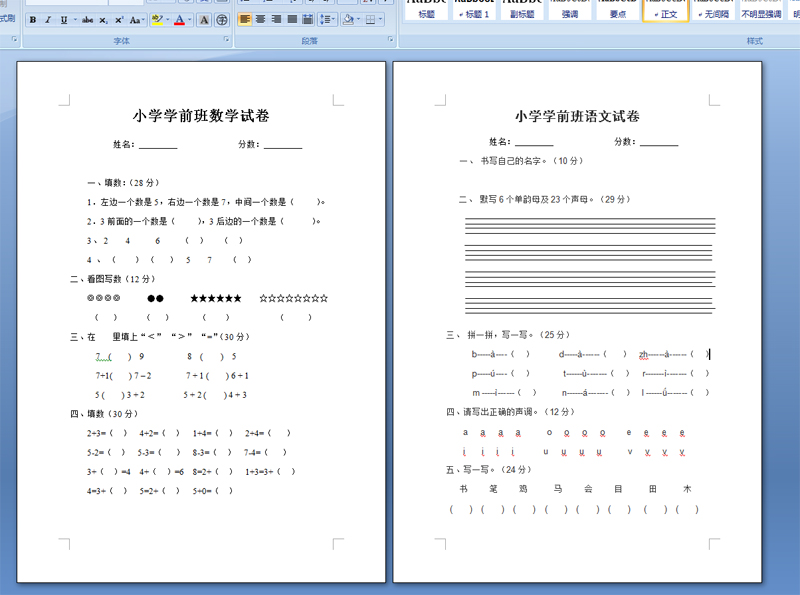The width and height of the screenshot is (800, 595).
Task: Click the 样式 group label
Action: (755, 41)
